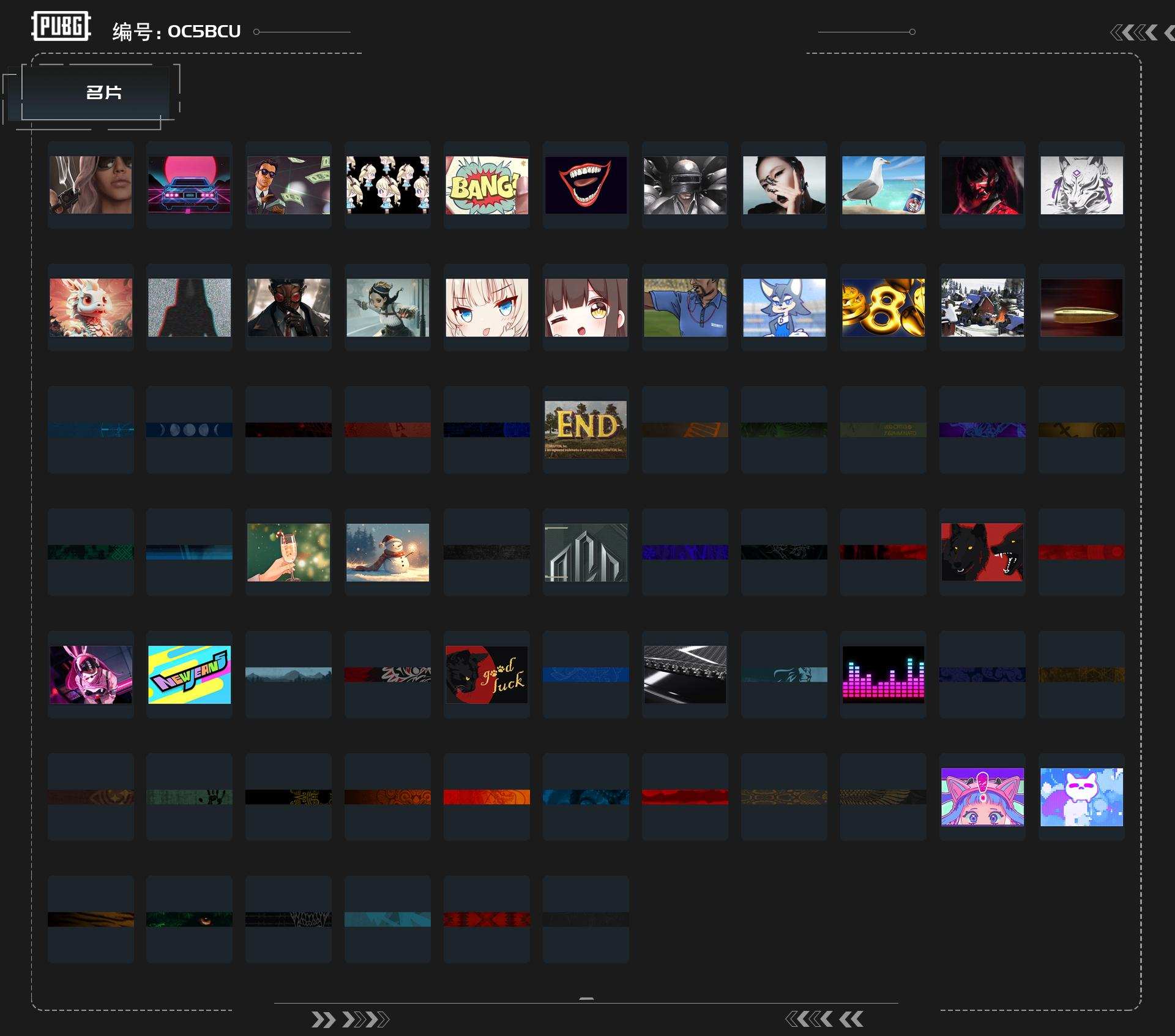This screenshot has height=1036, width=1175.
Task: Choose the silver metallic logo nameplate
Action: (x=586, y=552)
